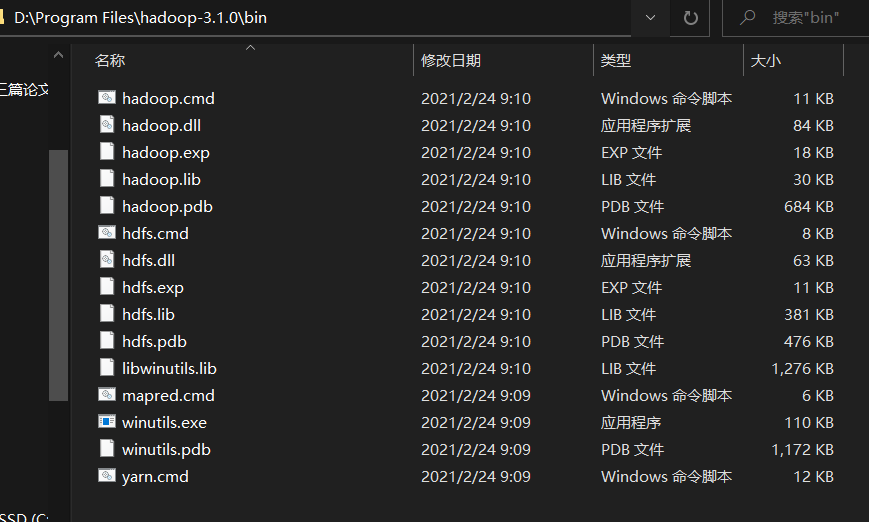This screenshot has height=522, width=869.
Task: Click the Windows 命令脚本 type of mapred.cmd
Action: click(x=666, y=396)
